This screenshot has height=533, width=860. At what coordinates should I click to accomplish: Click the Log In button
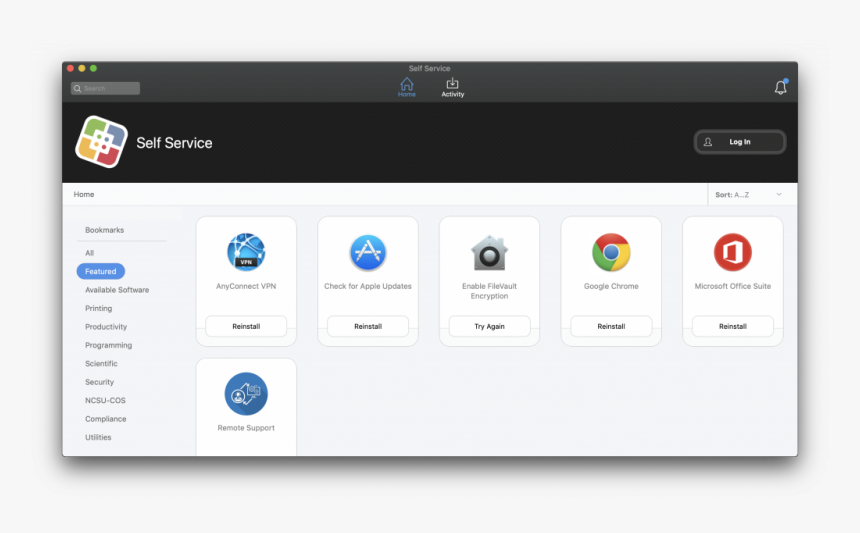tap(740, 142)
